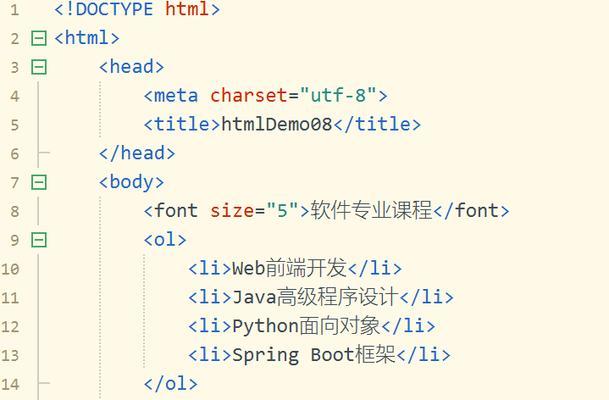Click the closing </title> tag
The width and height of the screenshot is (609, 400).
tap(377, 125)
